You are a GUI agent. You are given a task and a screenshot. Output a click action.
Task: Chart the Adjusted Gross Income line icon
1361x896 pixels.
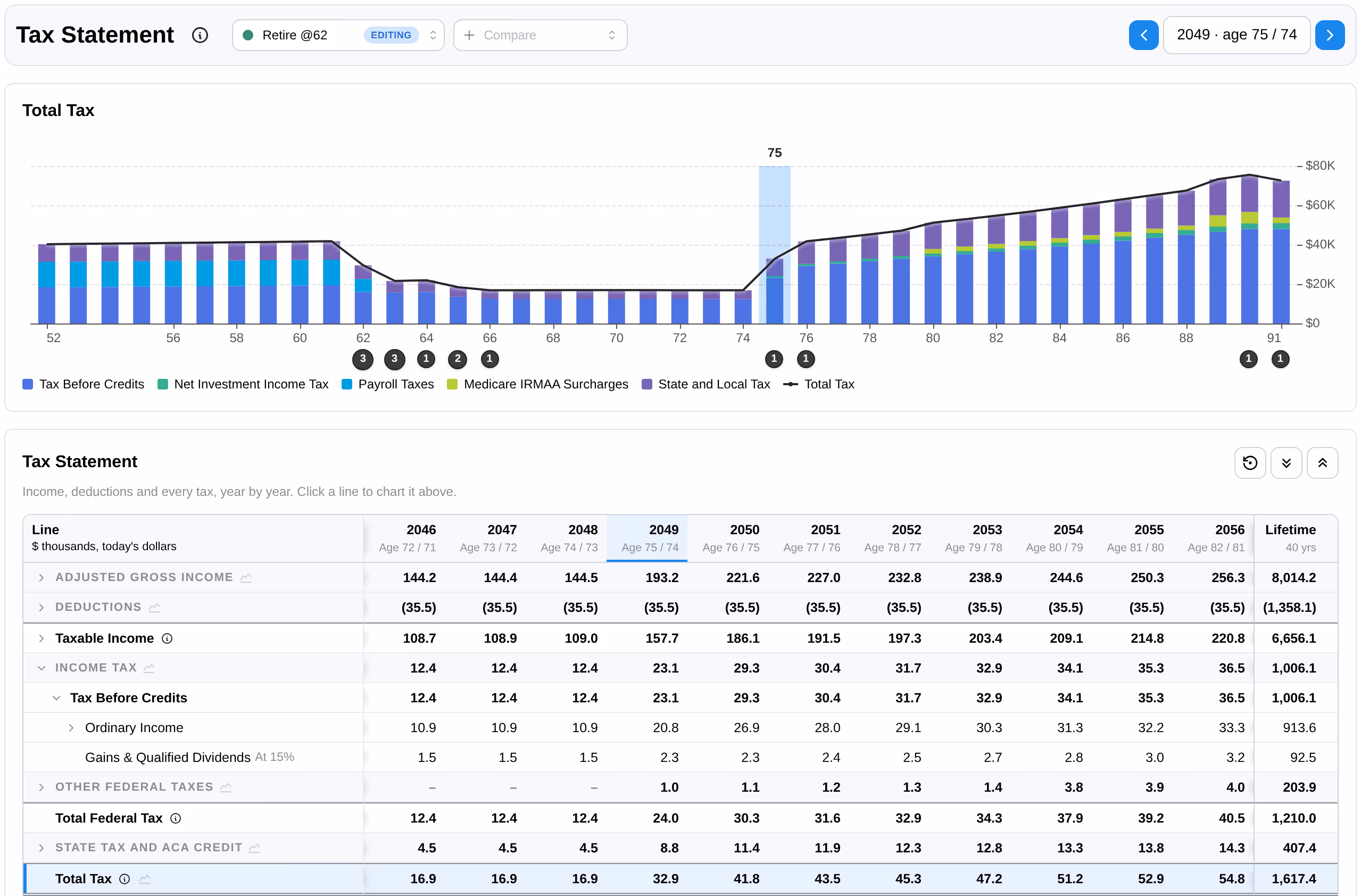pos(246,577)
